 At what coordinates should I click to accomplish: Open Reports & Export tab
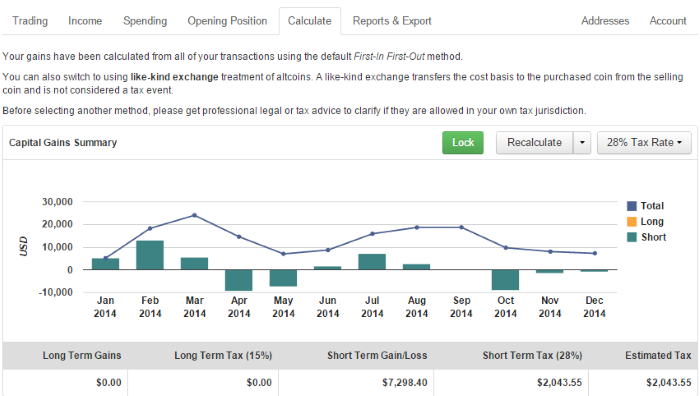coord(392,21)
